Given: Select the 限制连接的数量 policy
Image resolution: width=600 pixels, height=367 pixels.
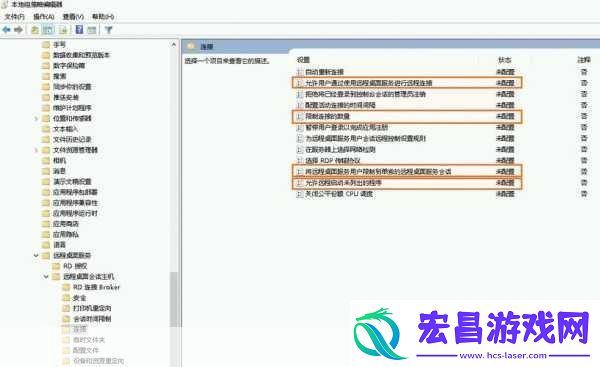Looking at the screenshot, I should tap(327, 116).
